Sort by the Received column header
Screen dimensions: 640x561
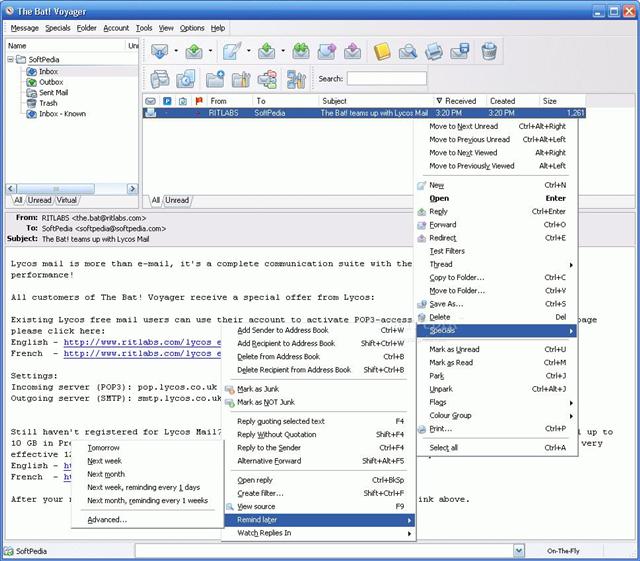click(460, 101)
